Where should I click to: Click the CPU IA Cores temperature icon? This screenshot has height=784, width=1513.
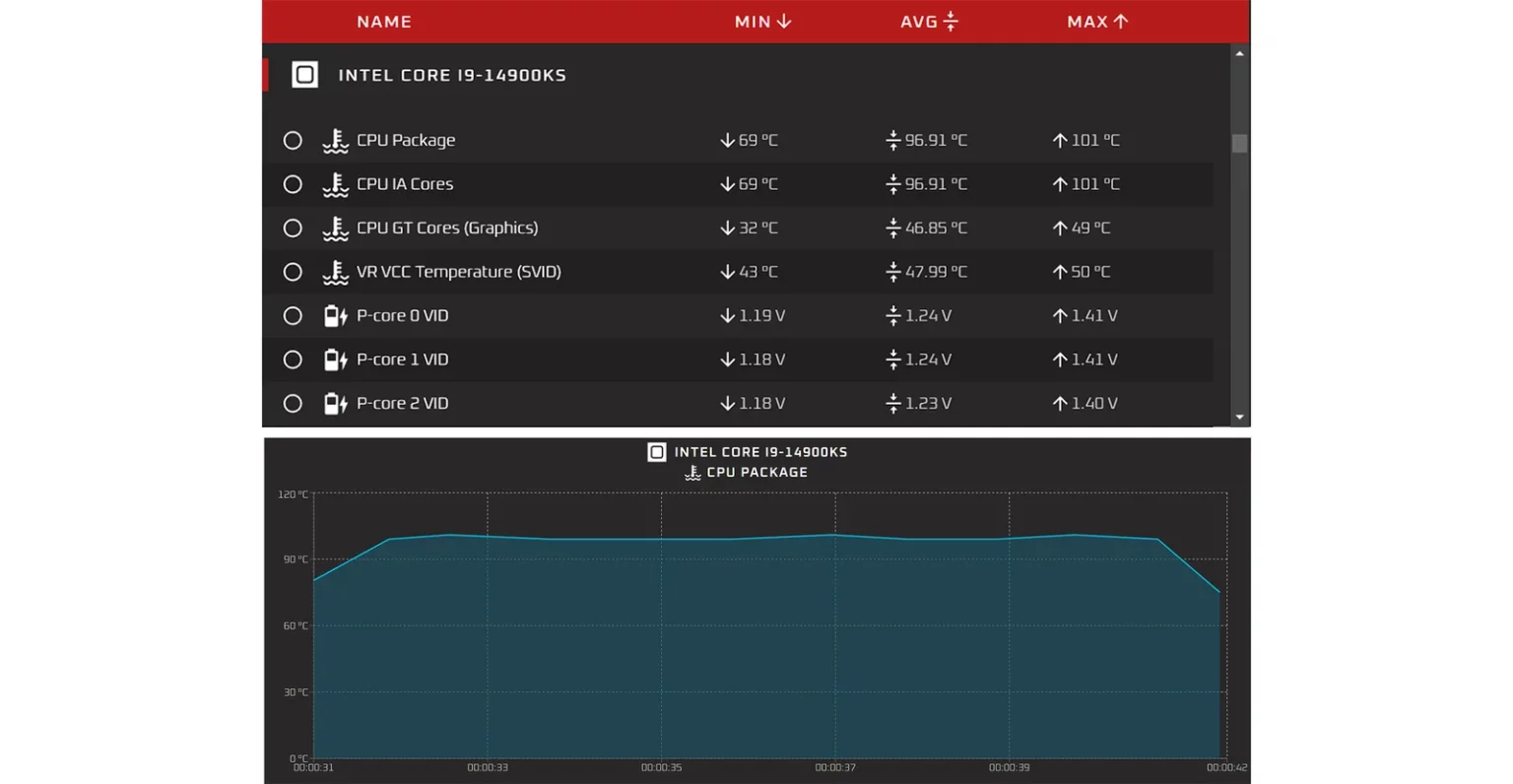click(335, 184)
